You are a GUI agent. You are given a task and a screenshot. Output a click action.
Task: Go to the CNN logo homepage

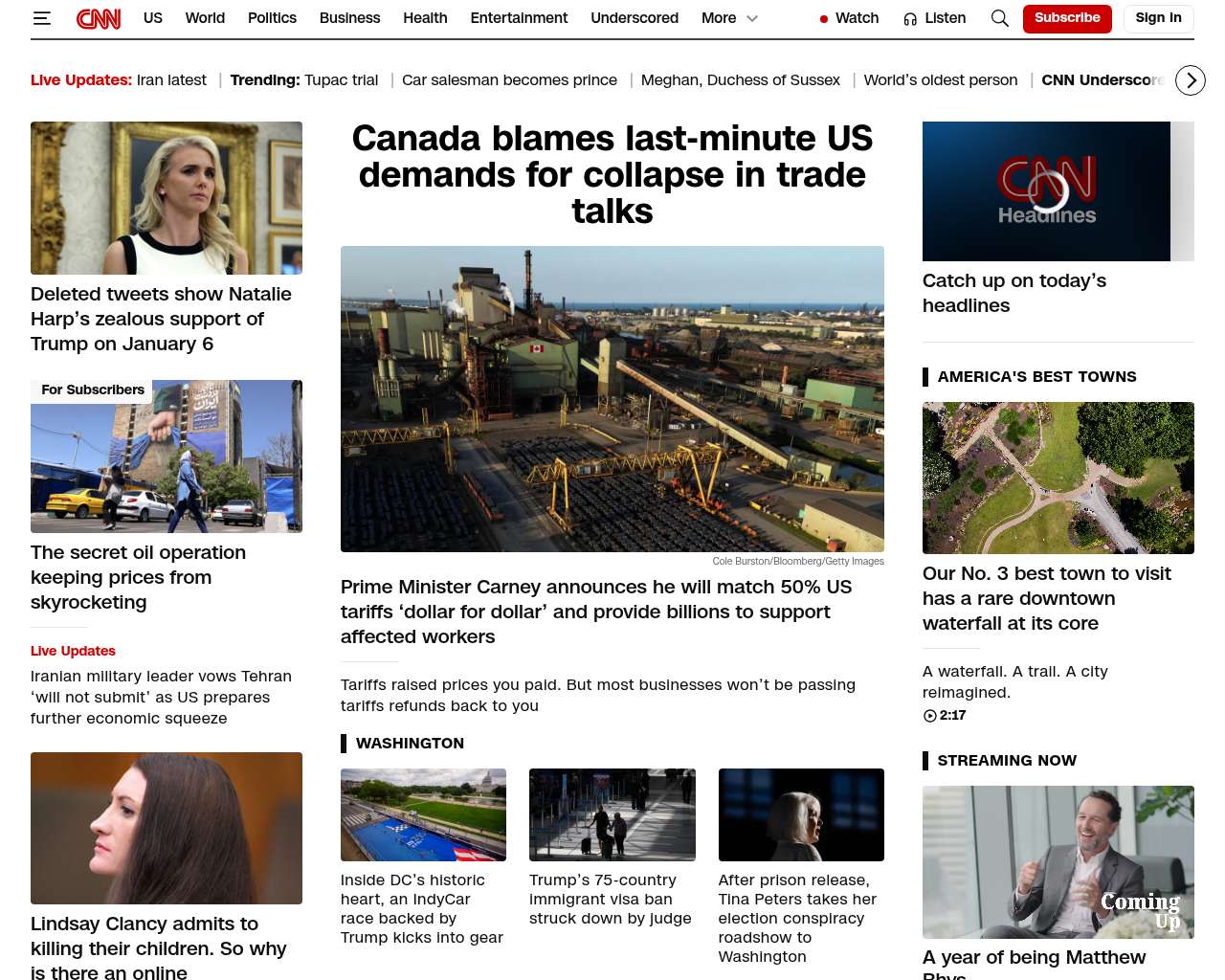99,18
